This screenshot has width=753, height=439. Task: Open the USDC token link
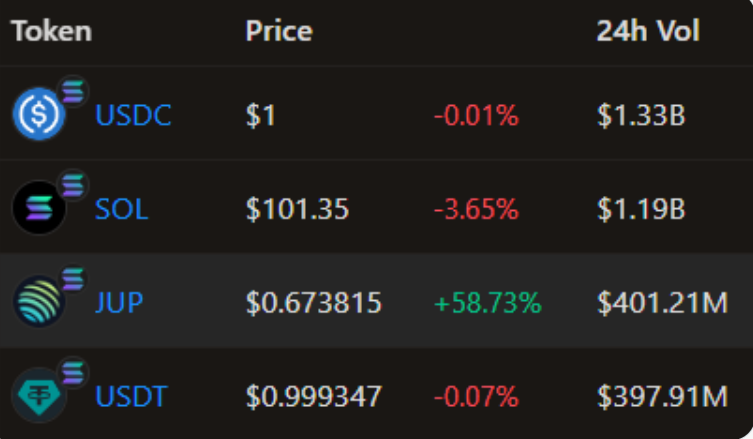[x=133, y=116]
